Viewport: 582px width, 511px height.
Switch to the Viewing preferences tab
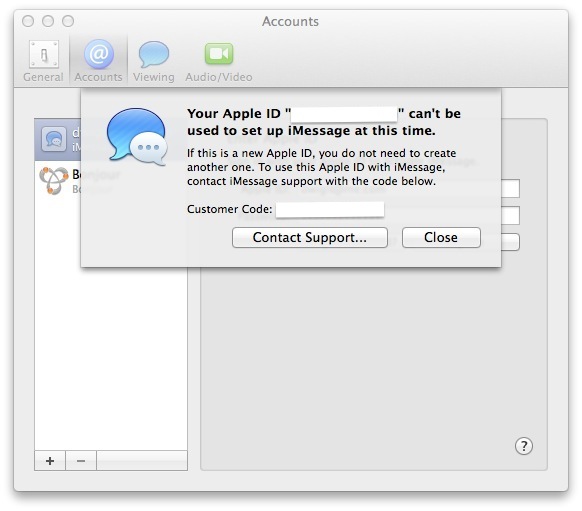pyautogui.click(x=154, y=61)
